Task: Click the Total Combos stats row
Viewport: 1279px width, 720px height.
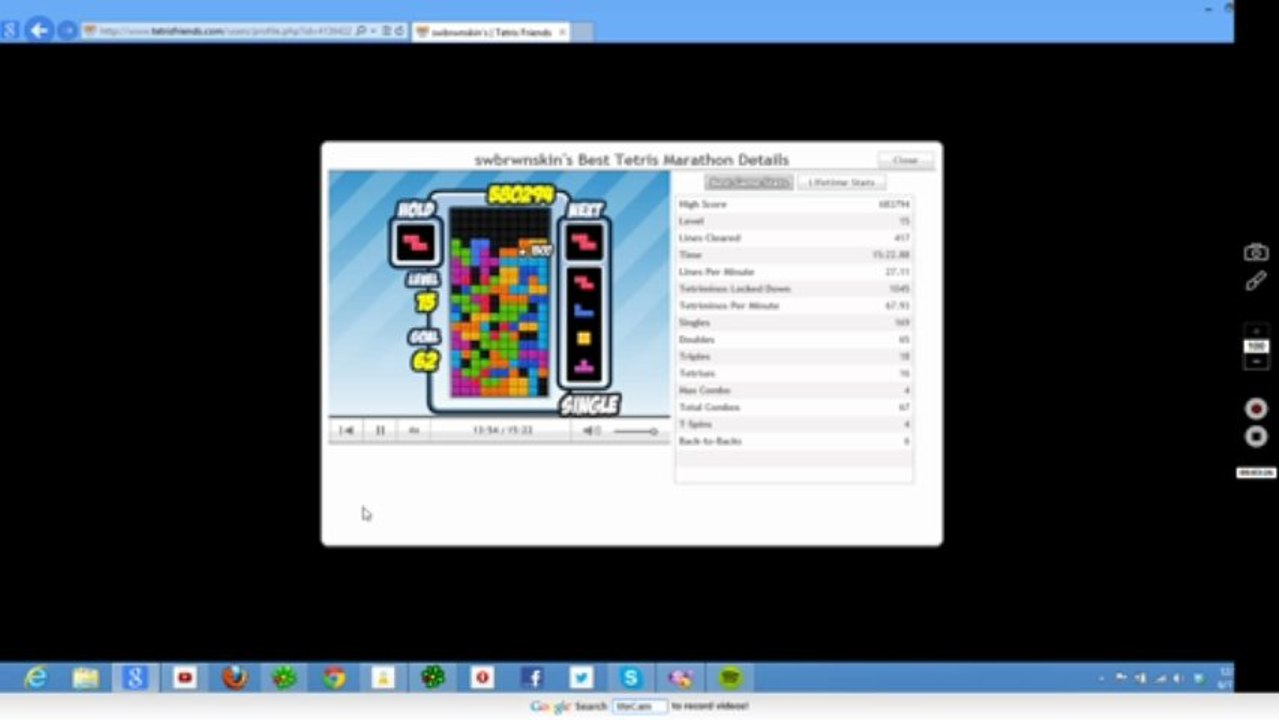Action: click(794, 407)
